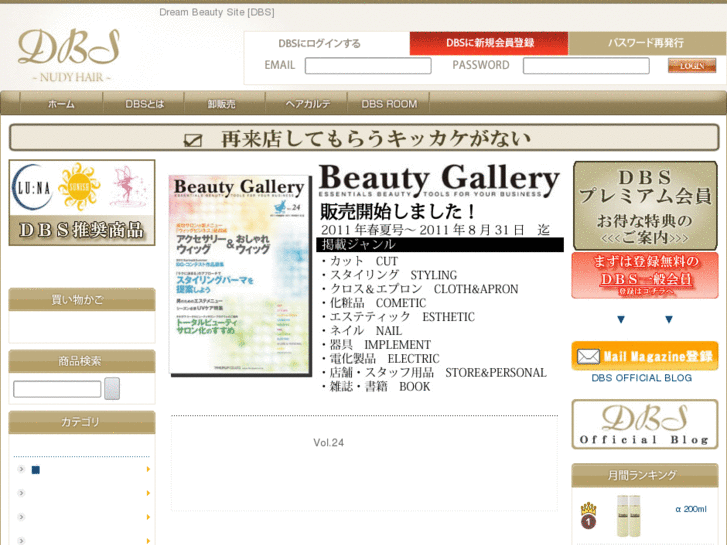Click the エステティック ESTHETIC list entry
The image size is (727, 545).
tap(398, 317)
